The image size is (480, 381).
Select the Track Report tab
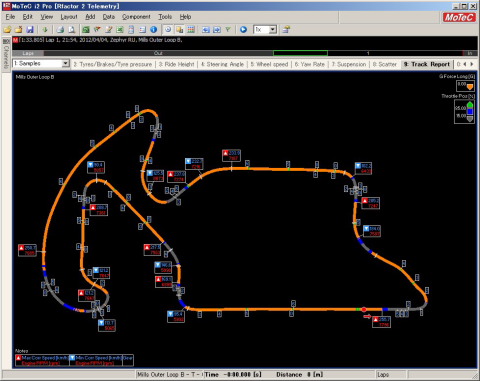[x=427, y=64]
